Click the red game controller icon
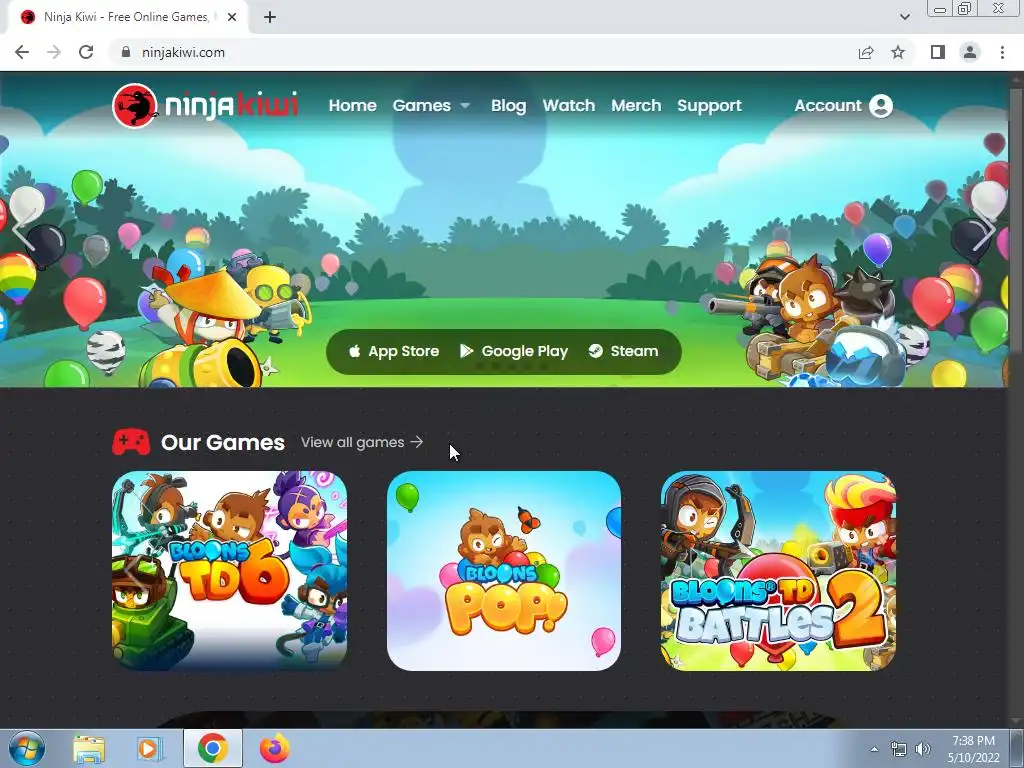1024x768 pixels. 131,442
